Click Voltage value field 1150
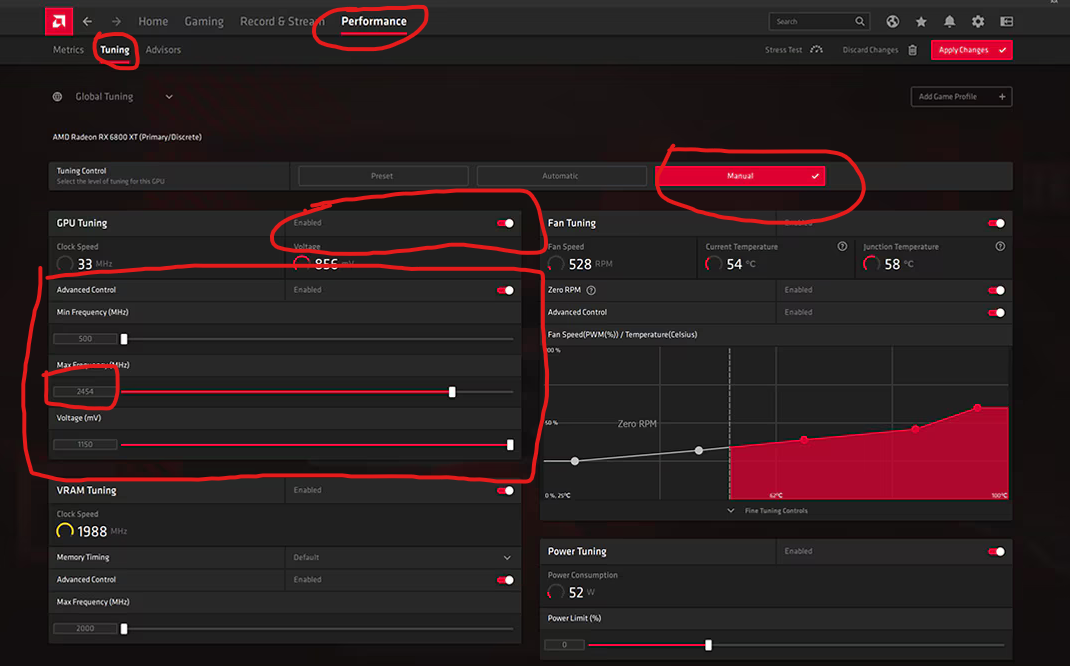 (85, 444)
